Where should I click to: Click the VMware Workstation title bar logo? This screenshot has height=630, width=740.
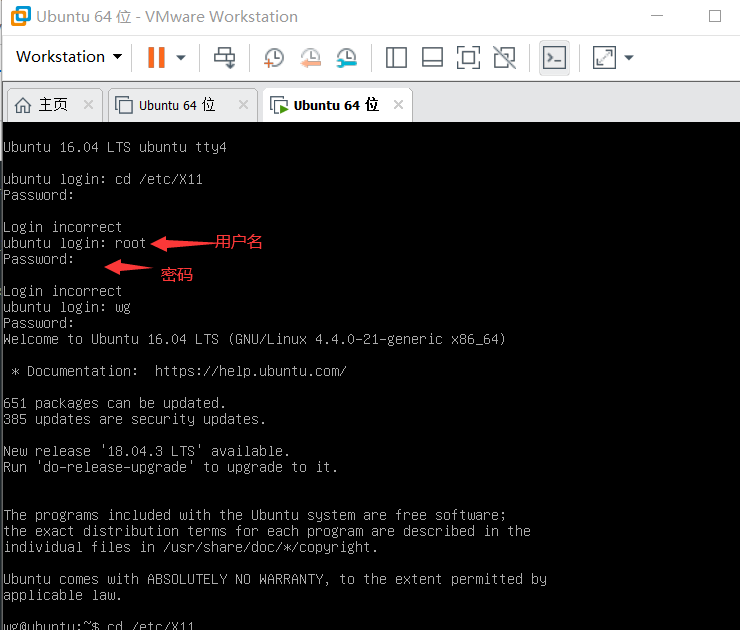(x=21, y=16)
